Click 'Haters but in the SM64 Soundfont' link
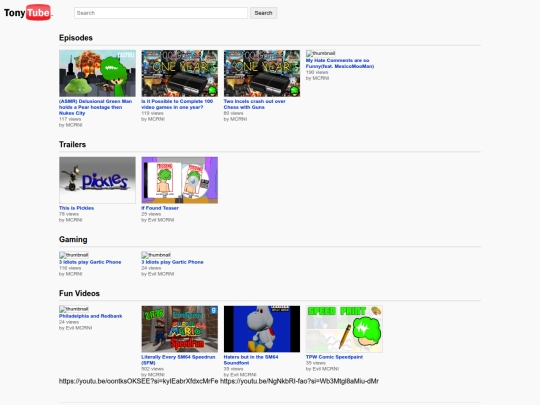This screenshot has width=540, height=405. coord(251,360)
